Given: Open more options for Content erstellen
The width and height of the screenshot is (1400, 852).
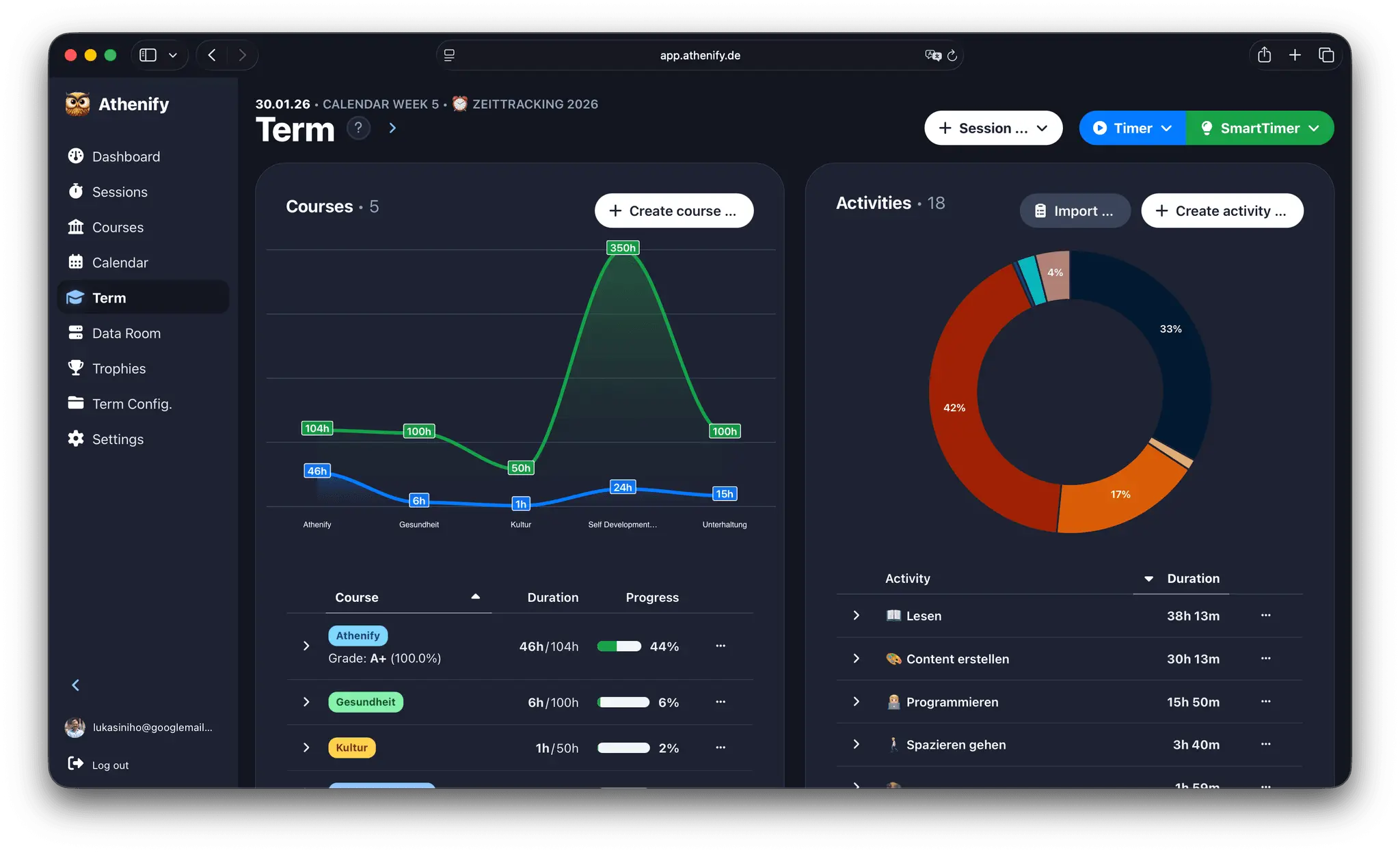Looking at the screenshot, I should [x=1266, y=658].
